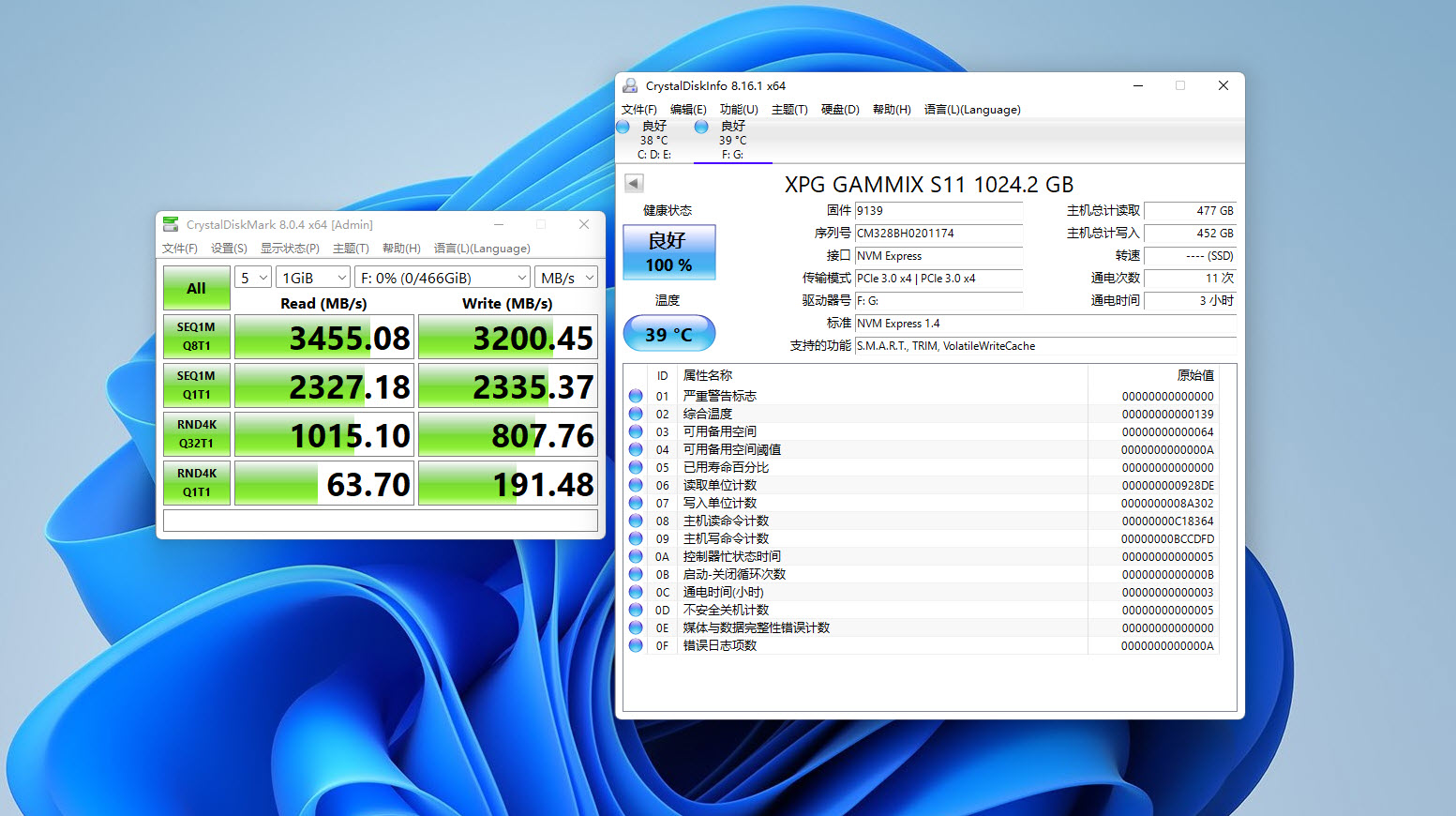The image size is (1456, 816).
Task: Click the status circle on the C: D: E: drive tab
Action: tap(622, 126)
